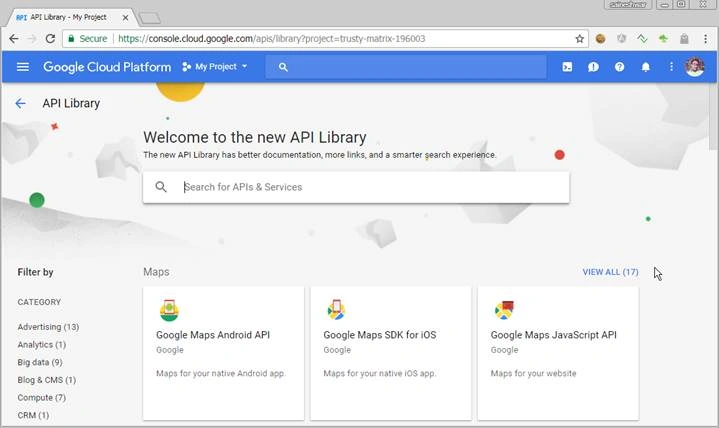The height and width of the screenshot is (428, 719).
Task: Click the Maps section heading
Action: point(156,272)
